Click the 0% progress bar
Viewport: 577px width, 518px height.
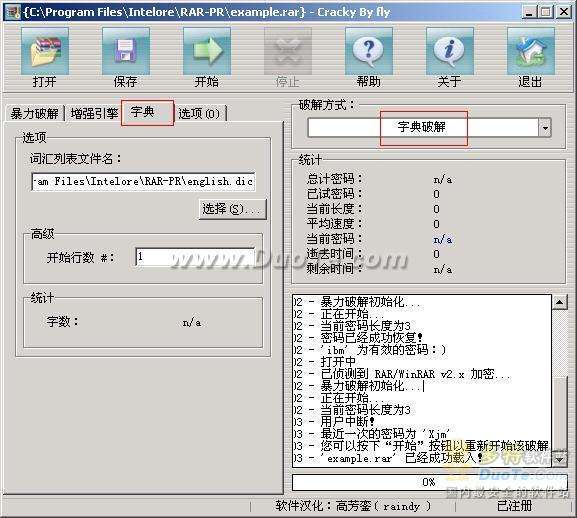coord(429,482)
